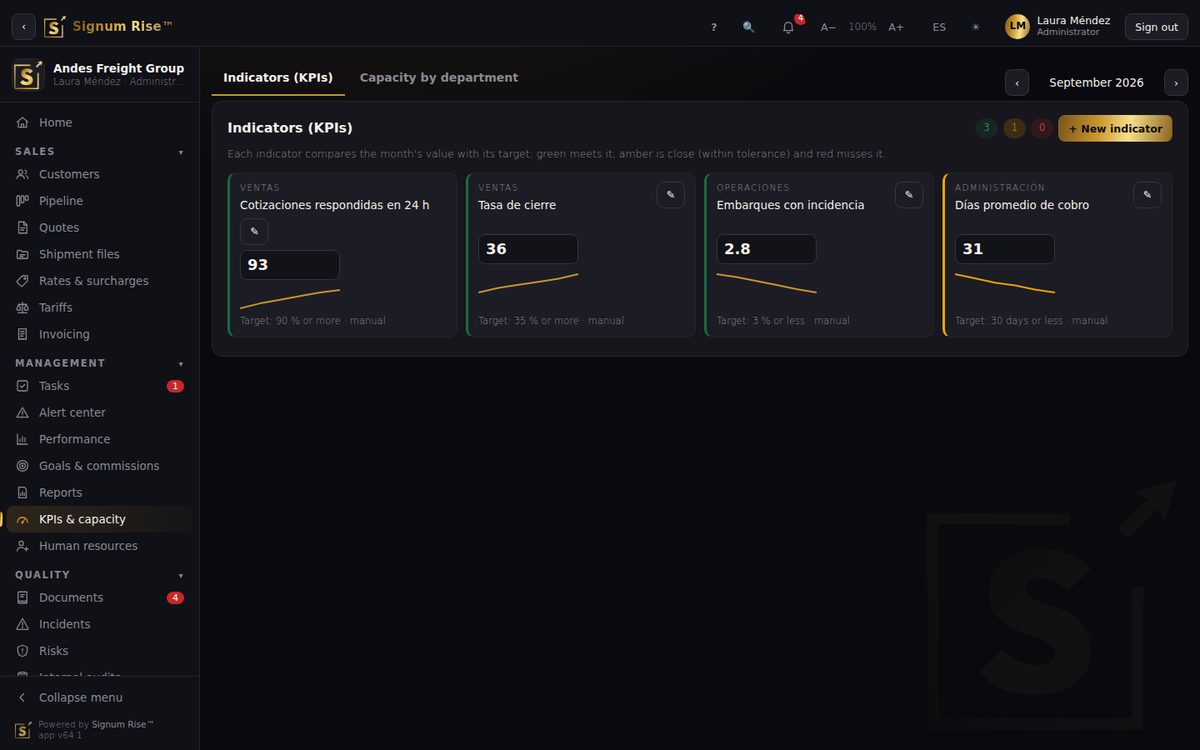Edit Días promedio de cobro indicator
The width and height of the screenshot is (1200, 750).
[x=1147, y=195]
